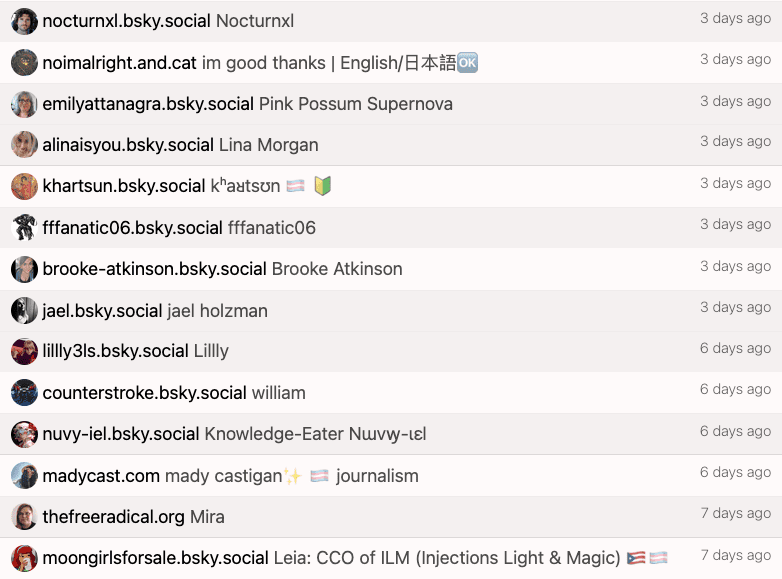Click the jael.bsky.social avatar
The height and width of the screenshot is (579, 782).
[24, 311]
